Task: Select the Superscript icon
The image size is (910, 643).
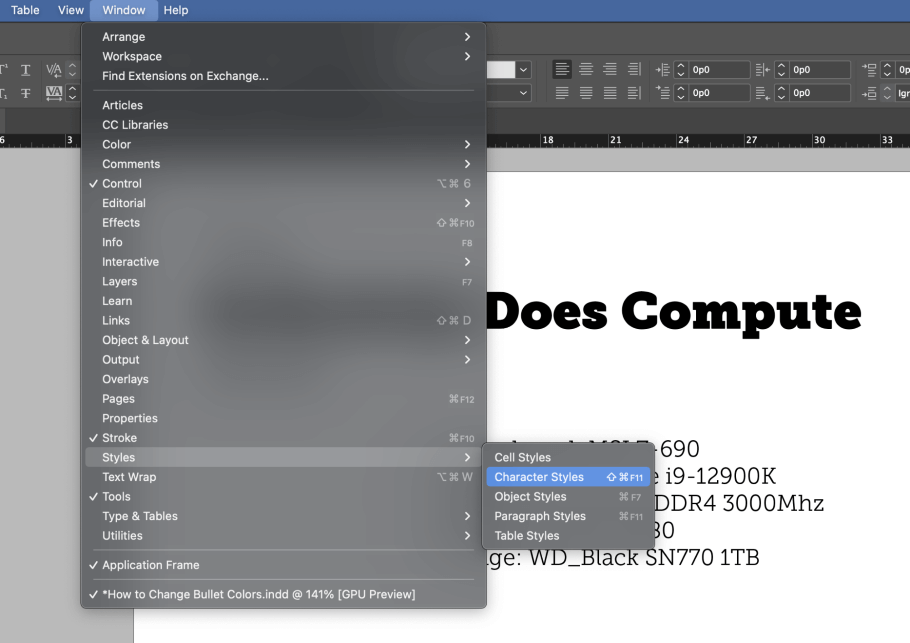Action: [3, 70]
